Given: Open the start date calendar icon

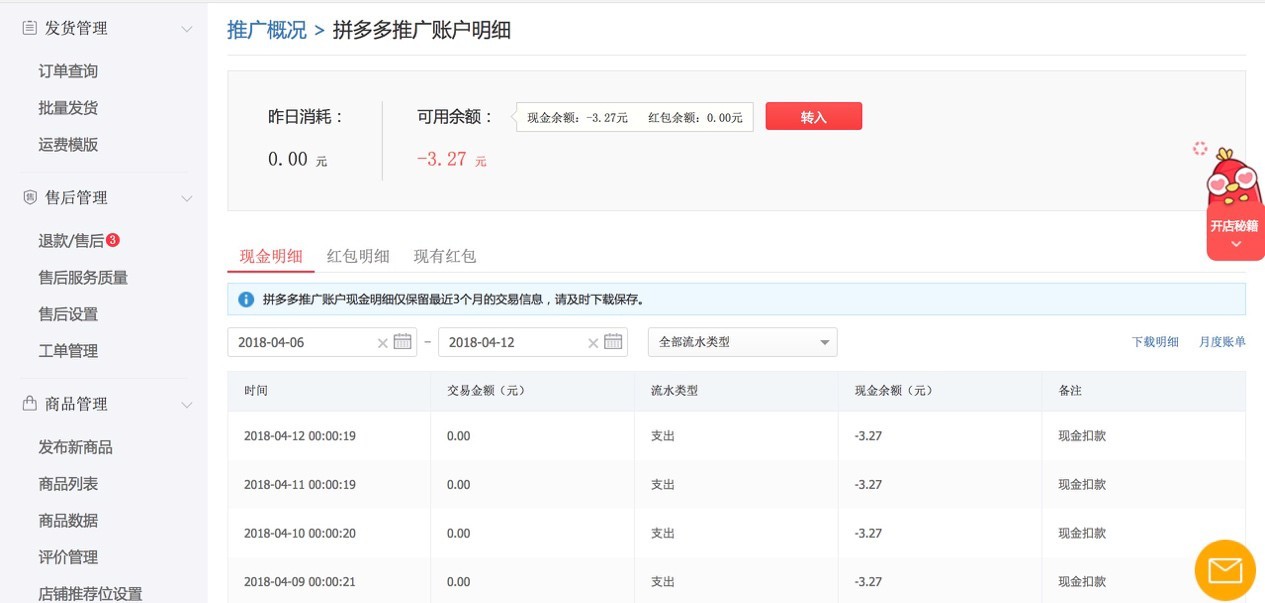Looking at the screenshot, I should [x=403, y=342].
